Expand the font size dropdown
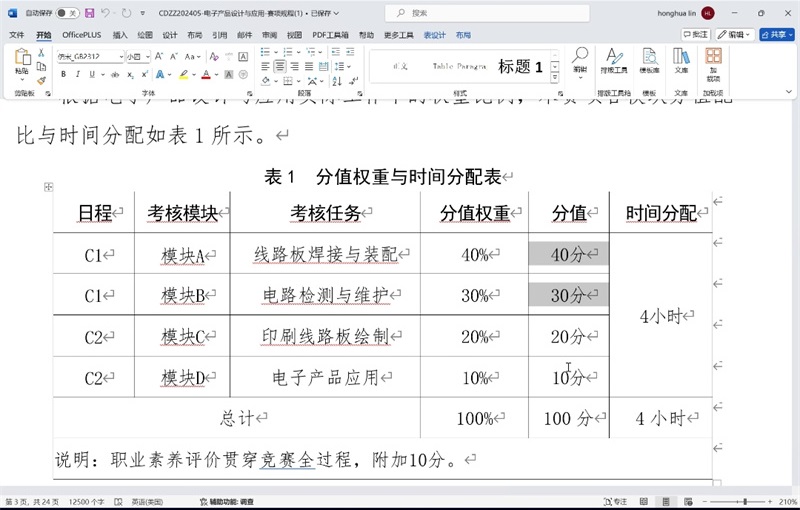The image size is (800, 510). [146, 57]
